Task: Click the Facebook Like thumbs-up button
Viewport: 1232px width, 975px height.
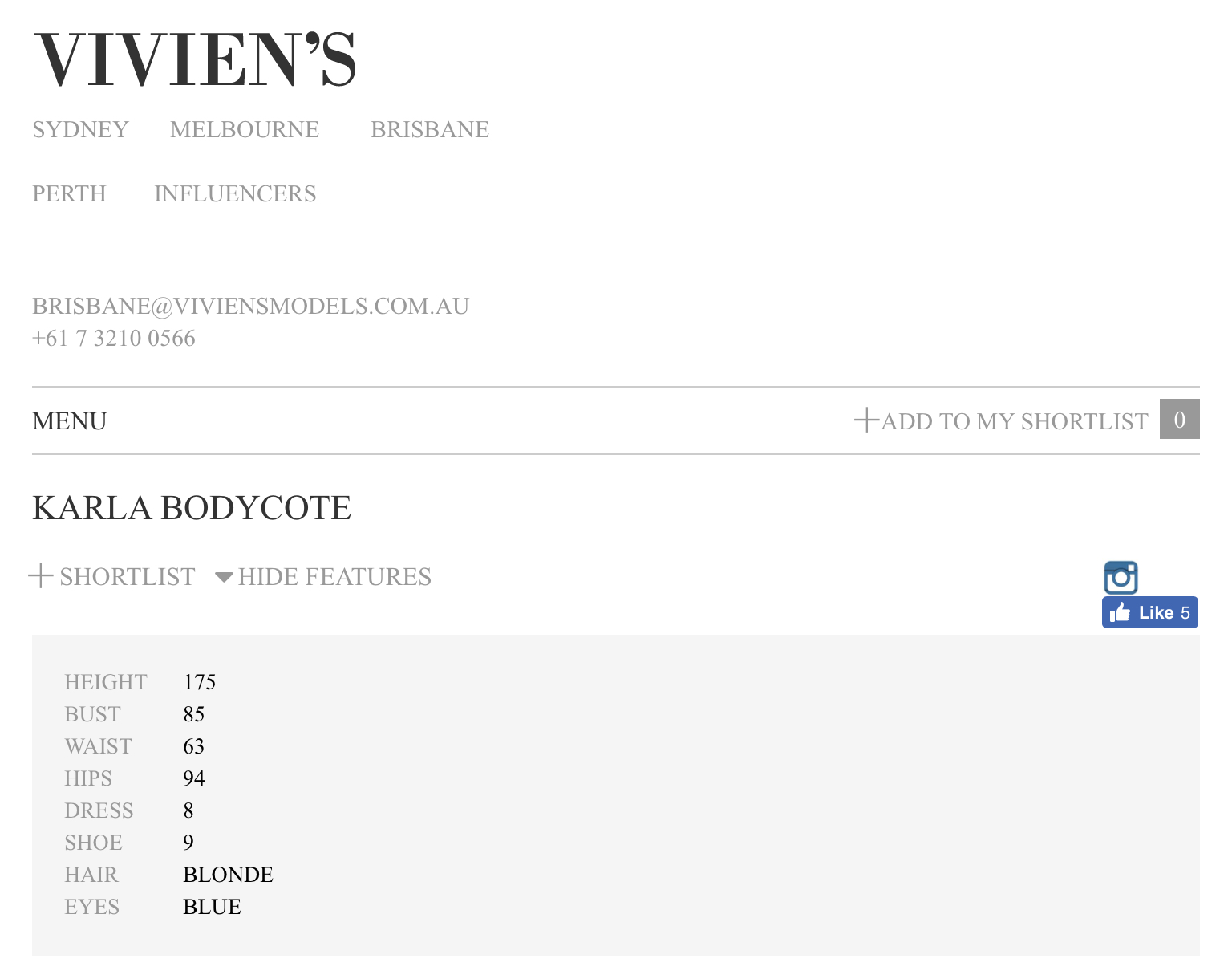Action: [x=1121, y=613]
